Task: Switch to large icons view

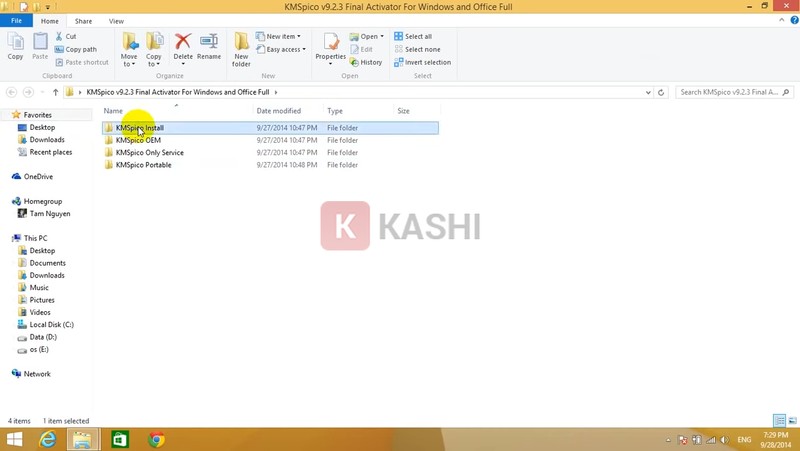Action: click(x=792, y=420)
